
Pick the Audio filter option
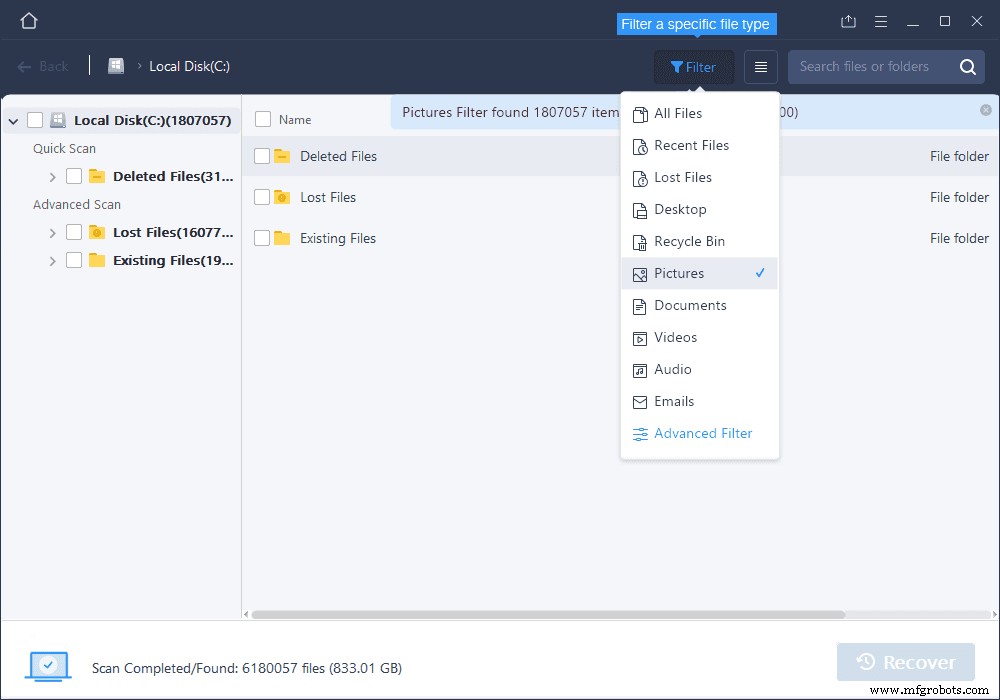coord(672,369)
